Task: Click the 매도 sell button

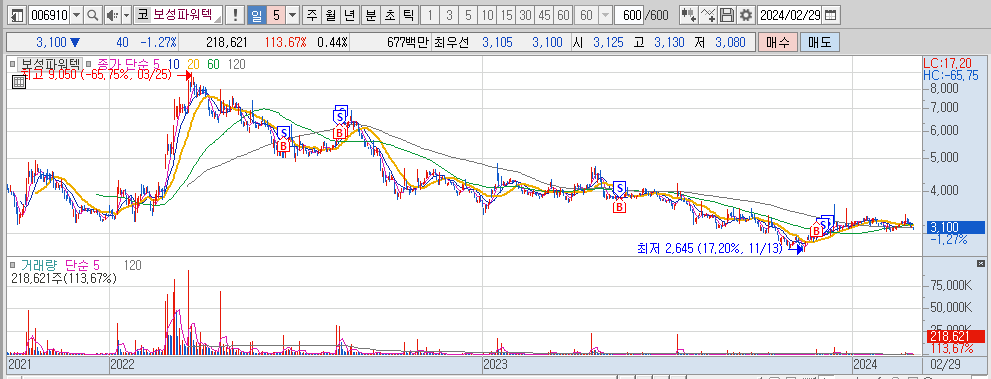Action: pos(820,42)
